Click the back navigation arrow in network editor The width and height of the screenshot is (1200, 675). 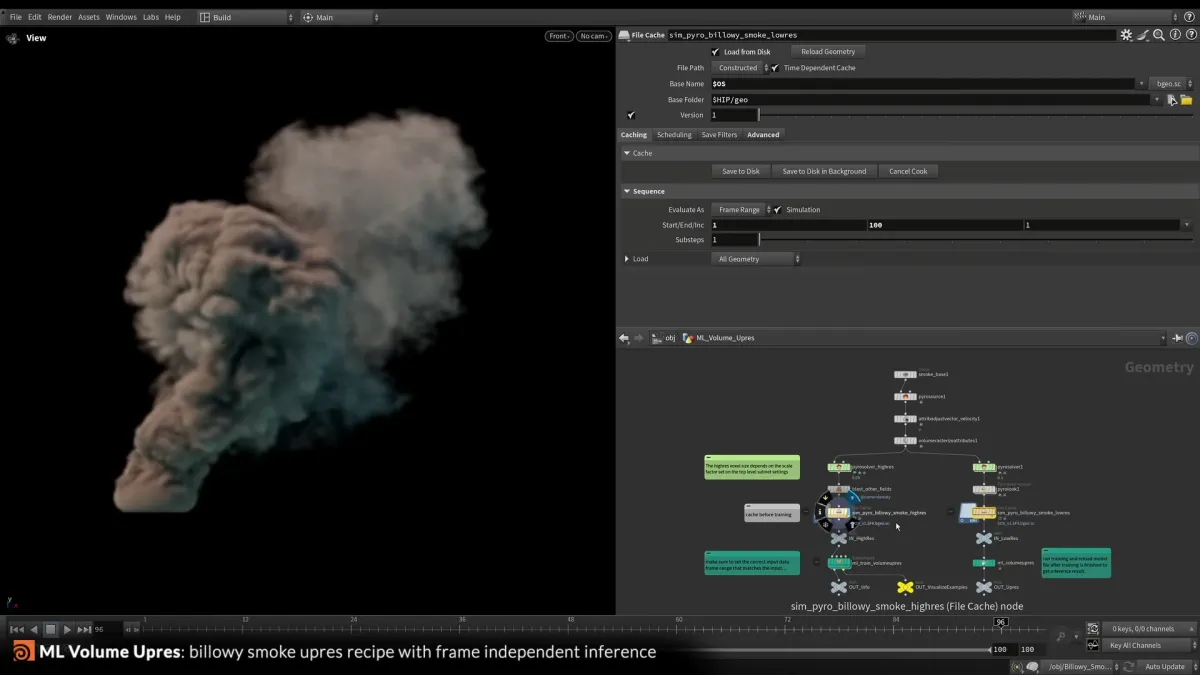[624, 338]
